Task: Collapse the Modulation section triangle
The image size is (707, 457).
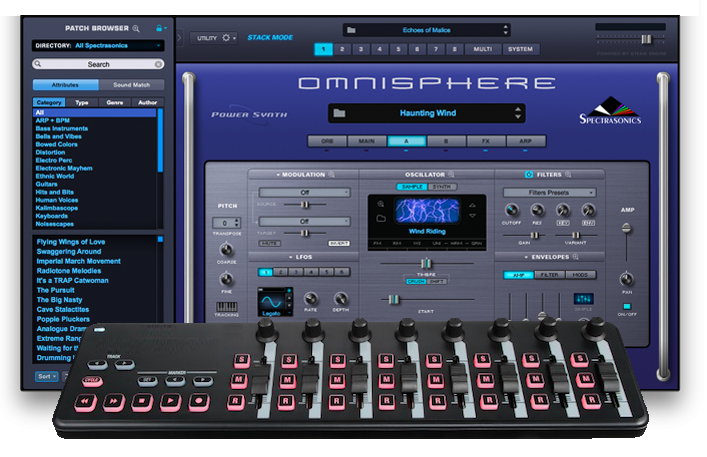Action: coord(278,175)
